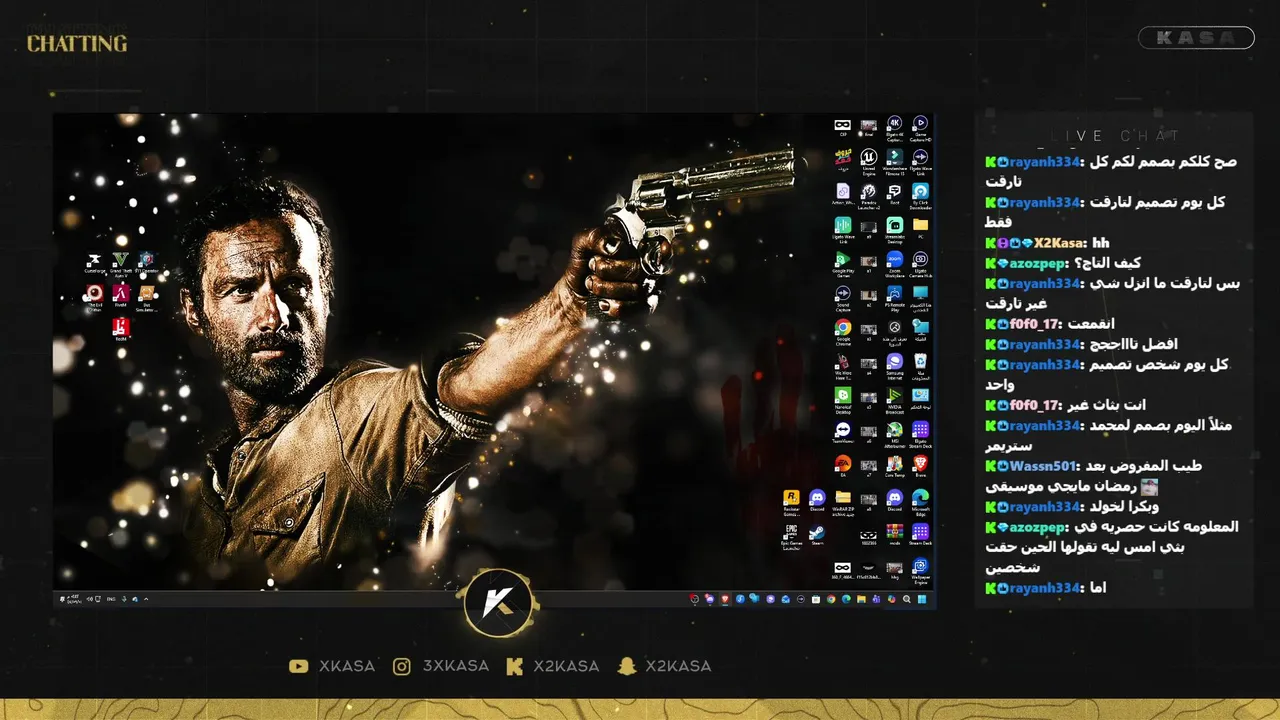
Task: Click the LIVE CHAT panel header
Action: click(x=1115, y=136)
